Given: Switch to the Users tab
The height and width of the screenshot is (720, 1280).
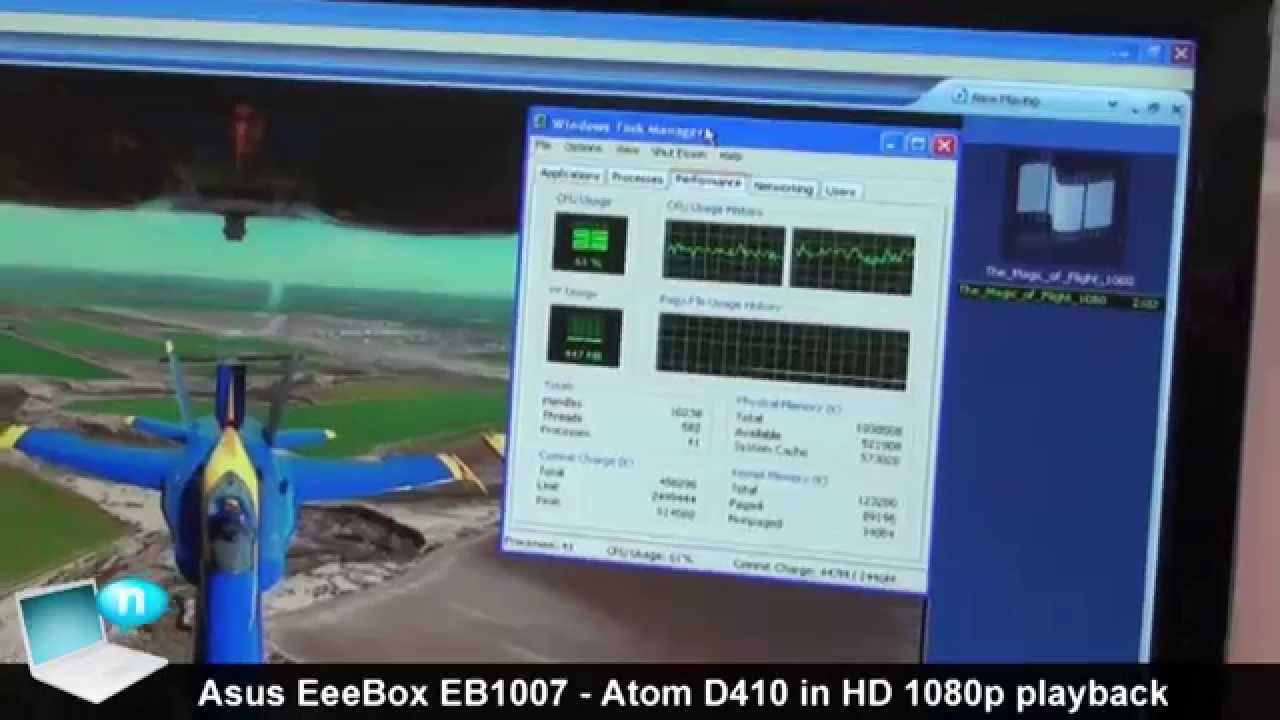Looking at the screenshot, I should tap(840, 190).
